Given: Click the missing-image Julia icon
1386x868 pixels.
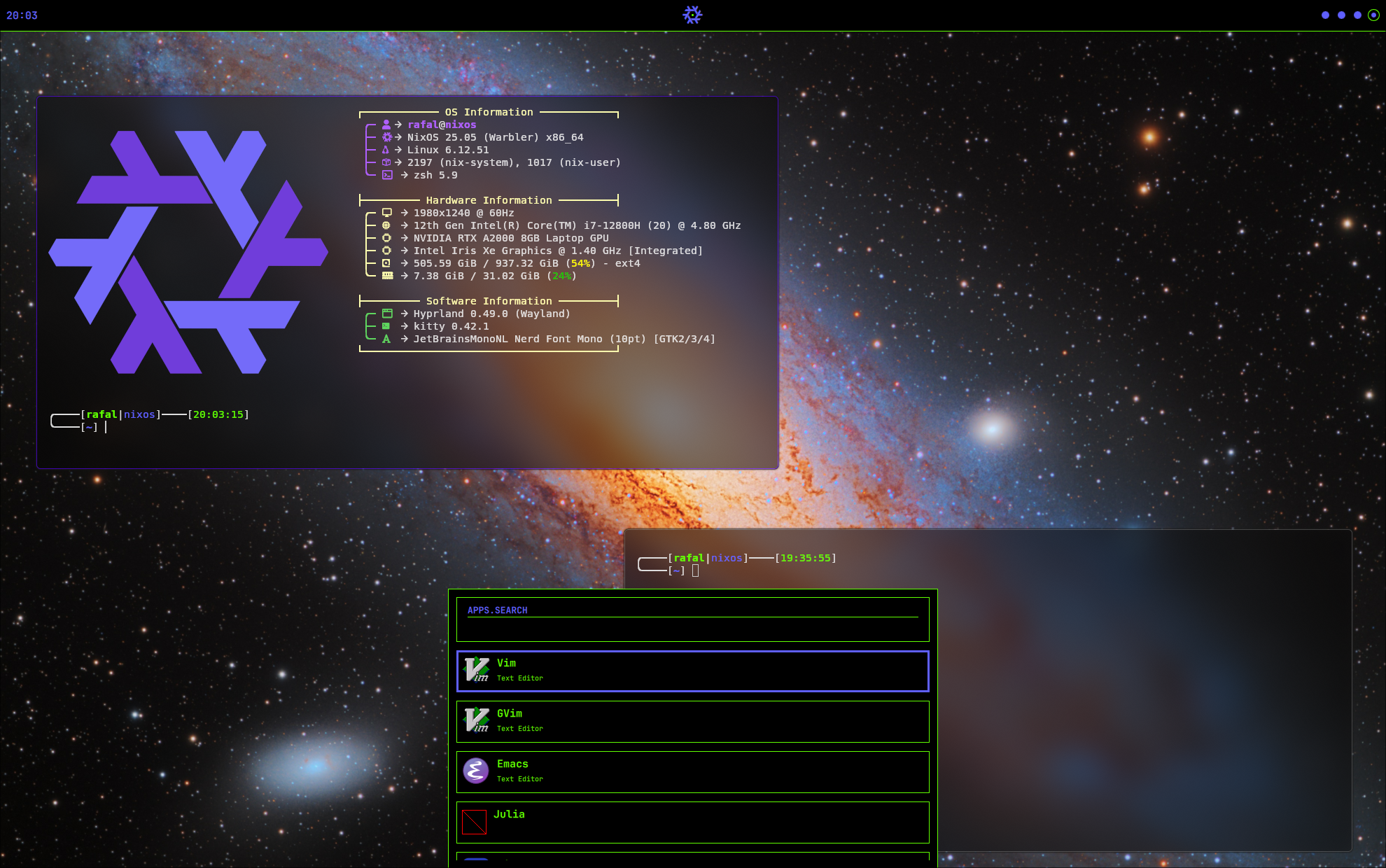Looking at the screenshot, I should tap(474, 822).
